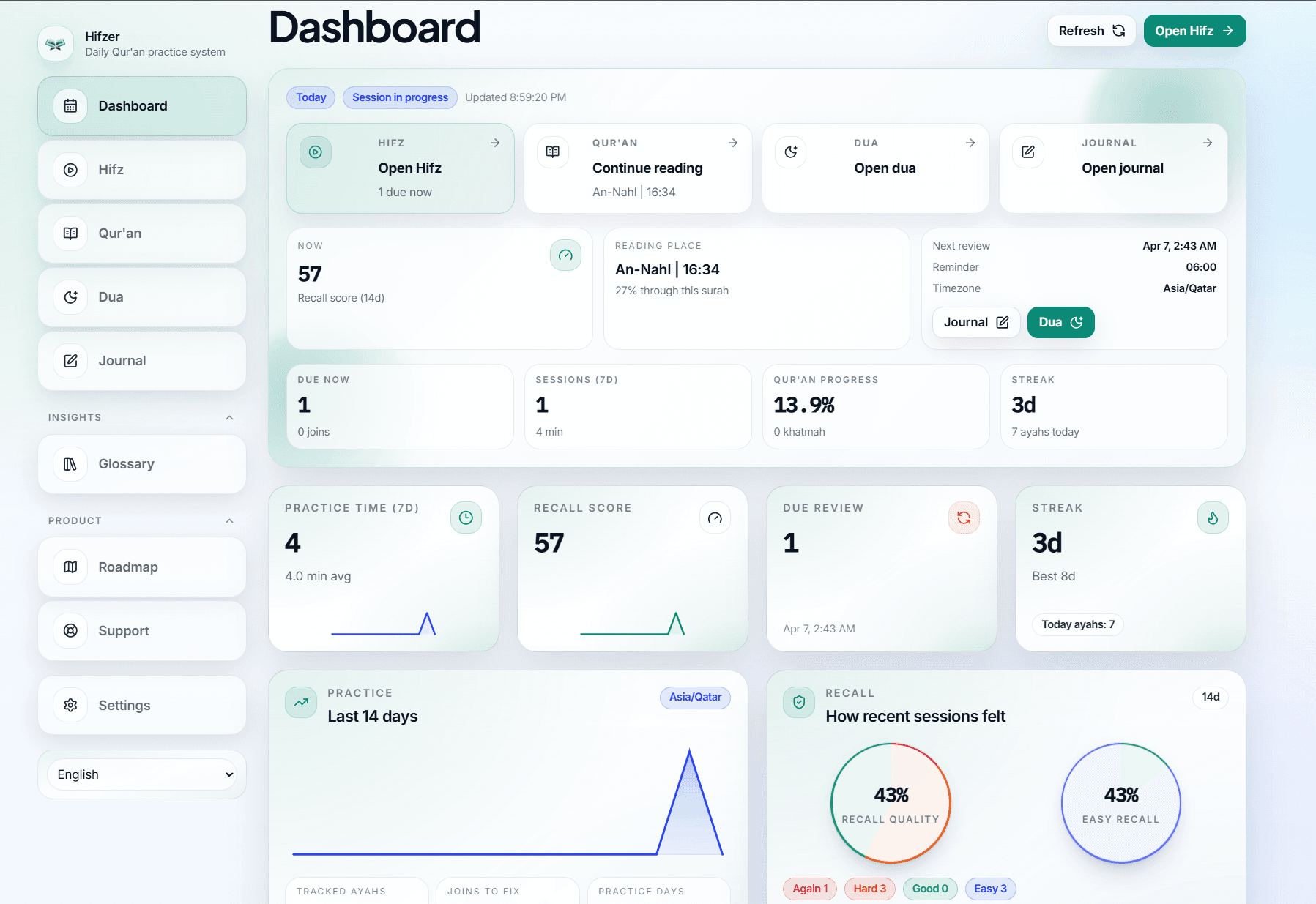The width and height of the screenshot is (1316, 904).
Task: Click the refresh icon on the Due Review card
Action: pyautogui.click(x=964, y=518)
